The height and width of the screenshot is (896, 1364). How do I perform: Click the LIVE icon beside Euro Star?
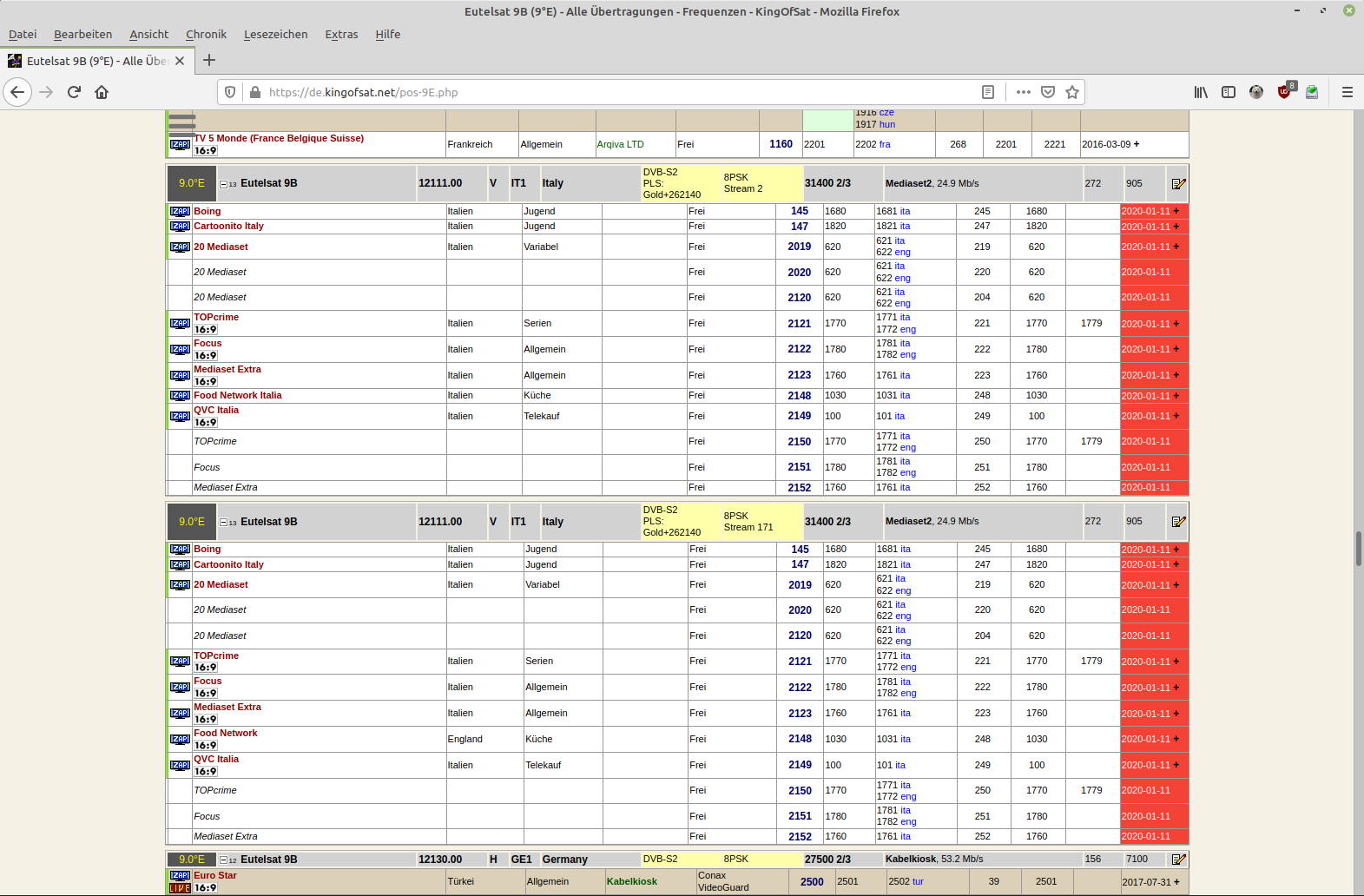[180, 888]
